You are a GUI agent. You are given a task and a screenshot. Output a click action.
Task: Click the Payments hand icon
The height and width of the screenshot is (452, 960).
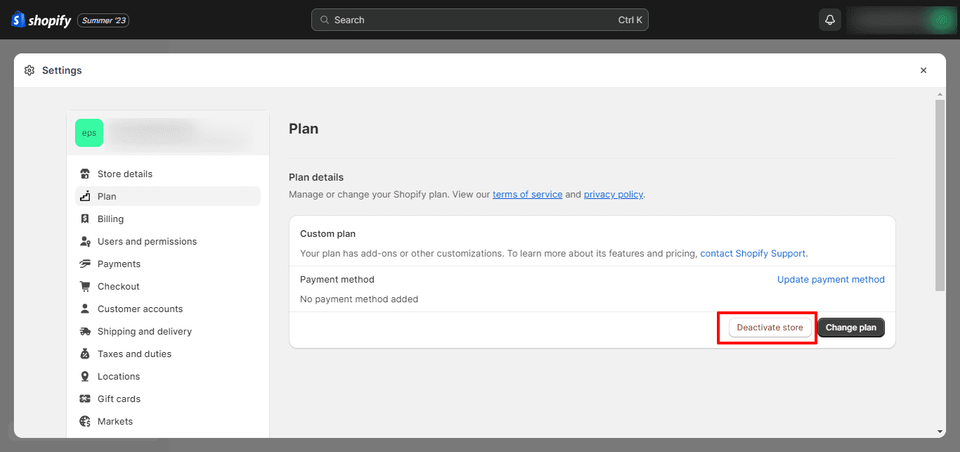click(x=86, y=264)
